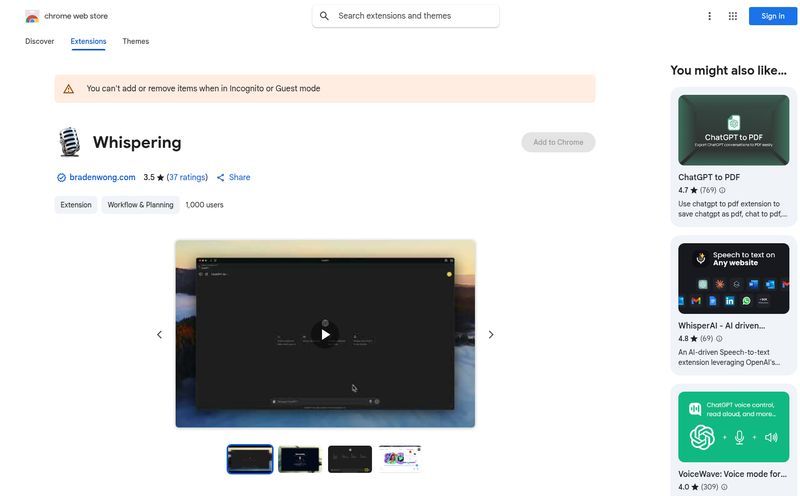The height and width of the screenshot is (496, 800).
Task: Click the 1,000 users text
Action: click(205, 205)
